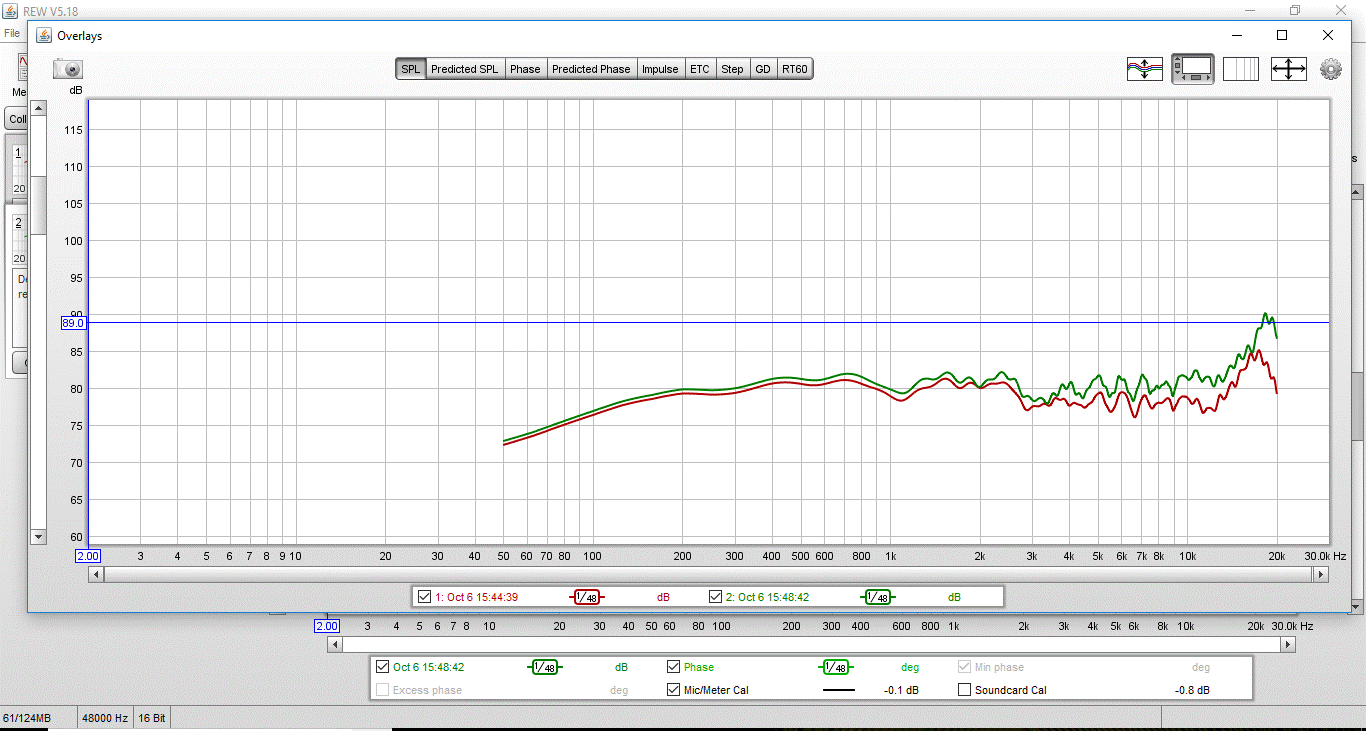Open the File menu in REW

point(12,33)
